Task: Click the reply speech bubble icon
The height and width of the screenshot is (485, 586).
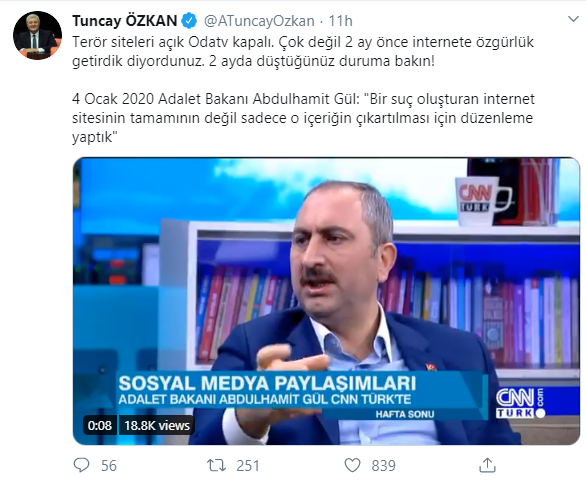Action: [x=81, y=465]
